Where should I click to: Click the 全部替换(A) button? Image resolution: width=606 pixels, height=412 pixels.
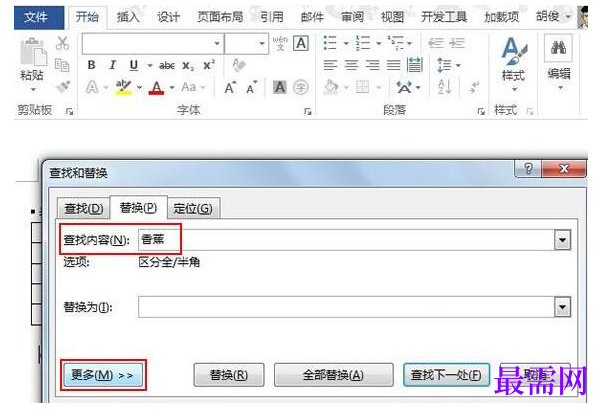pos(333,375)
